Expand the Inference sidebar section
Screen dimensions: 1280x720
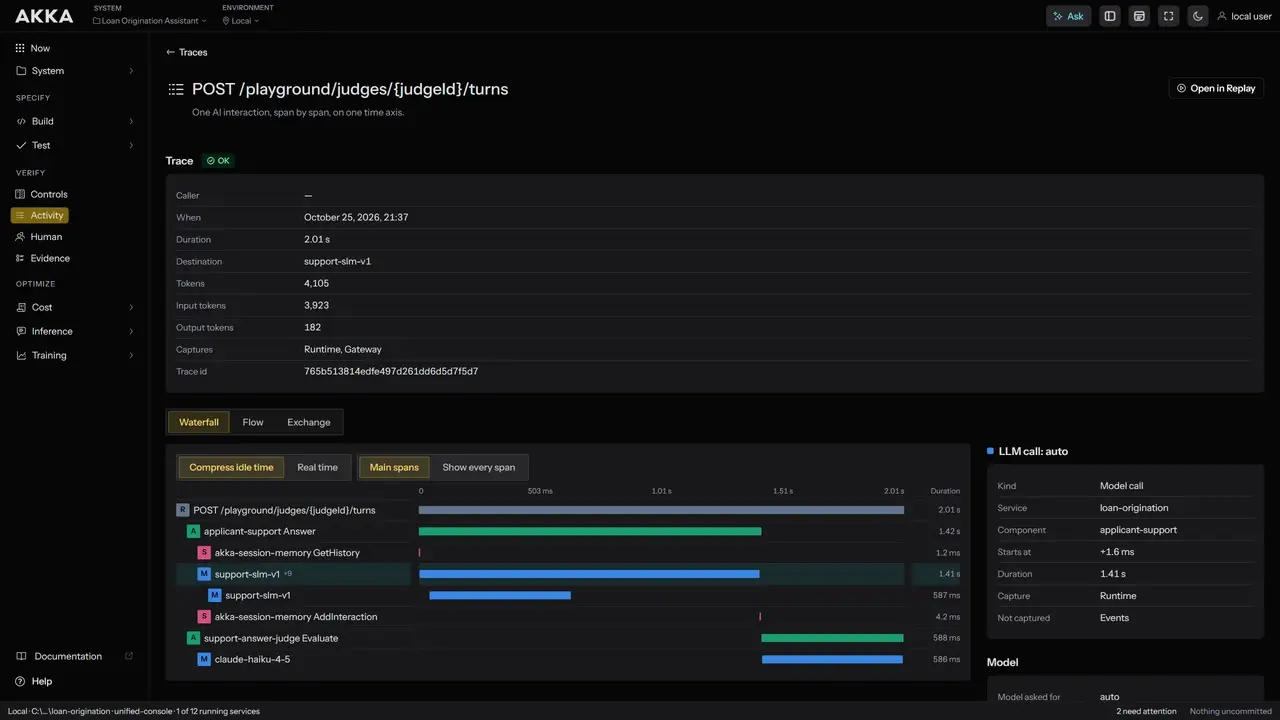pos(75,331)
